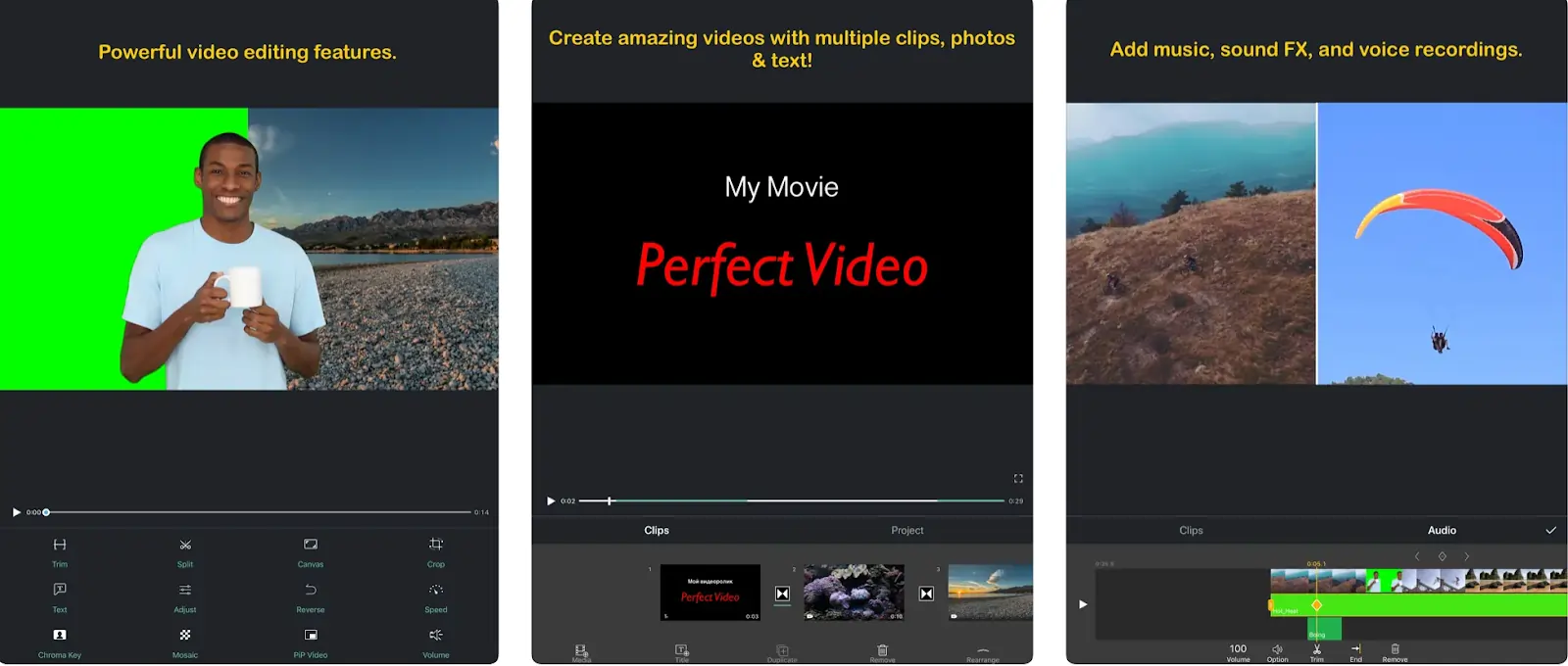The width and height of the screenshot is (1568, 666).
Task: Trim the audio with the scissors icon
Action: click(1317, 653)
